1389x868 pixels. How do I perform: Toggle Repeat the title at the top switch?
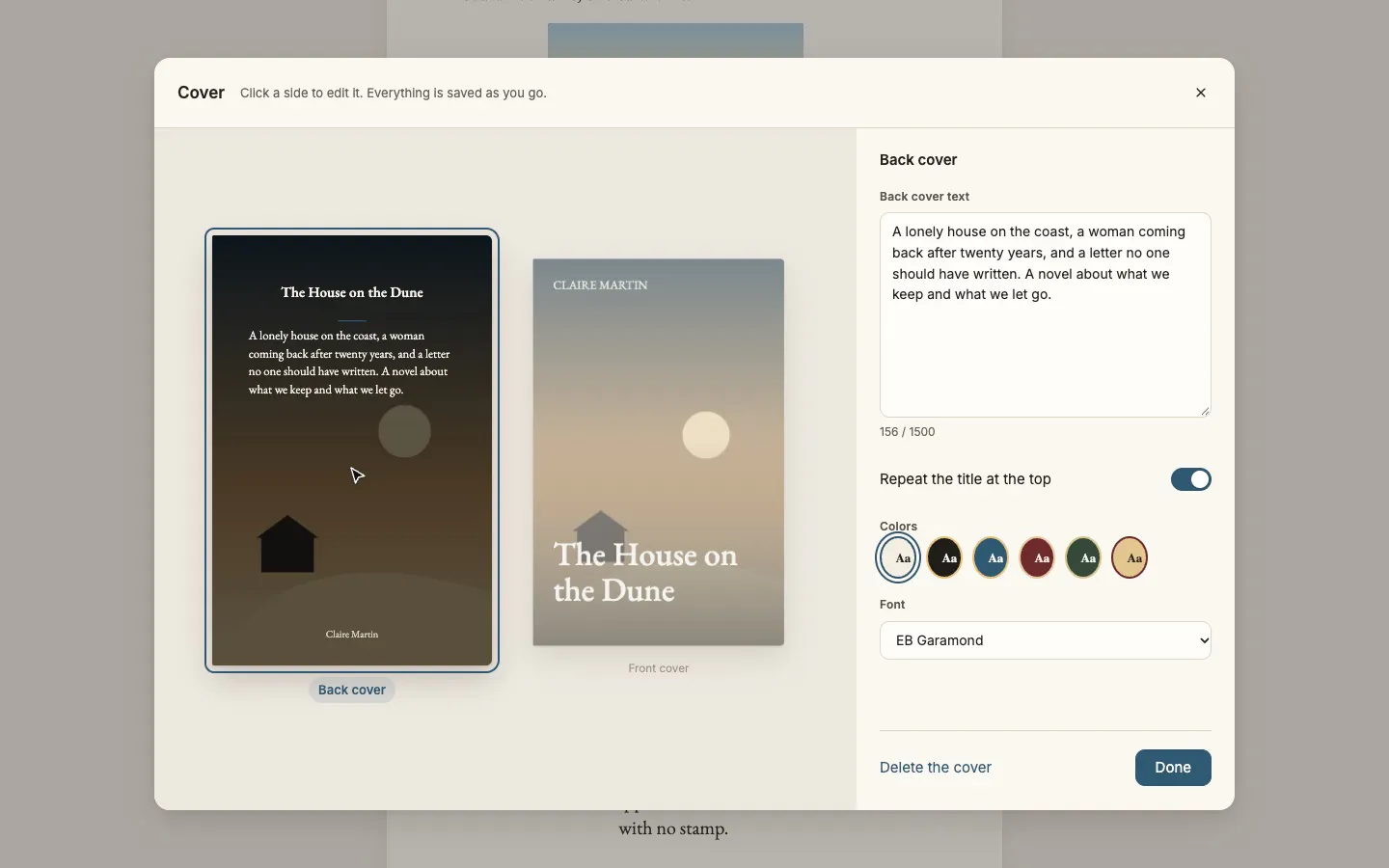(x=1191, y=479)
